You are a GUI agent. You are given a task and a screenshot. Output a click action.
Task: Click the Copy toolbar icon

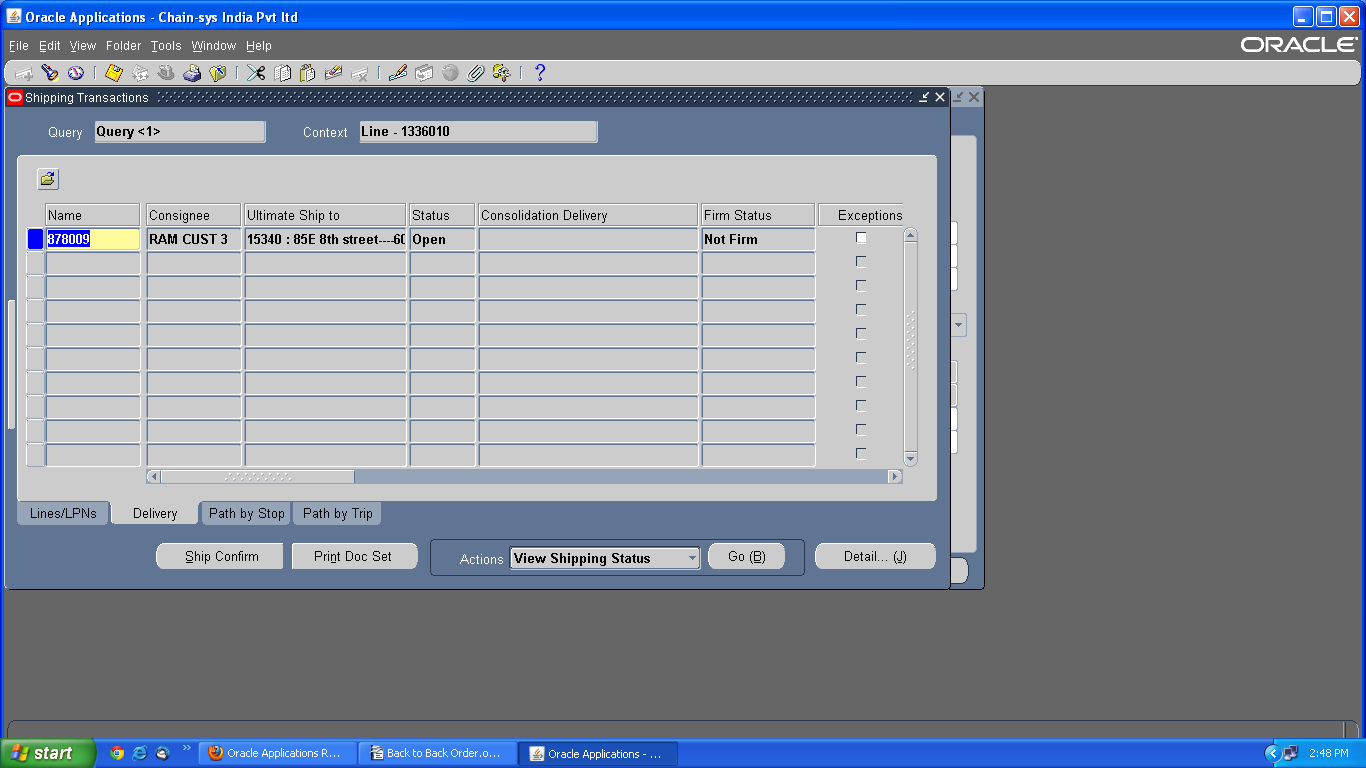click(282, 73)
